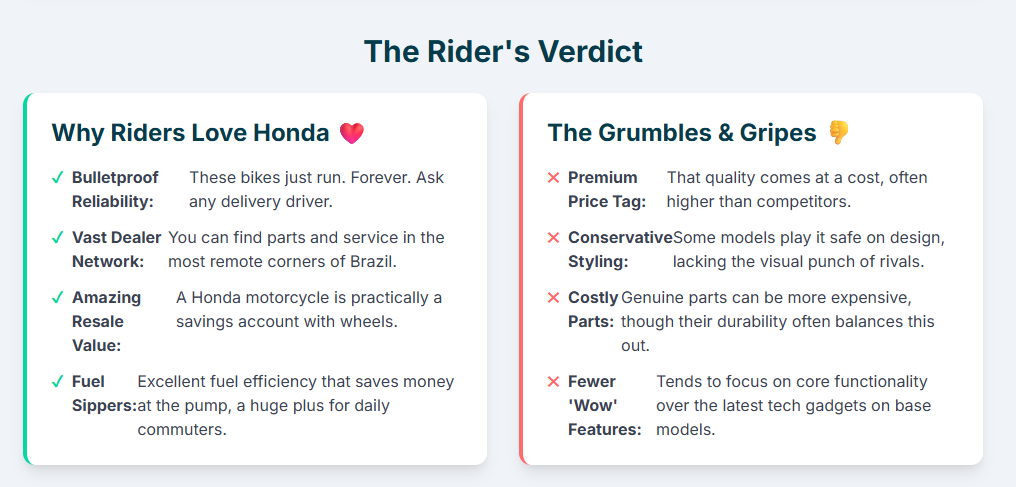Viewport: 1016px width, 487px height.
Task: Click the X mark beside Costly Parts
Action: [554, 298]
